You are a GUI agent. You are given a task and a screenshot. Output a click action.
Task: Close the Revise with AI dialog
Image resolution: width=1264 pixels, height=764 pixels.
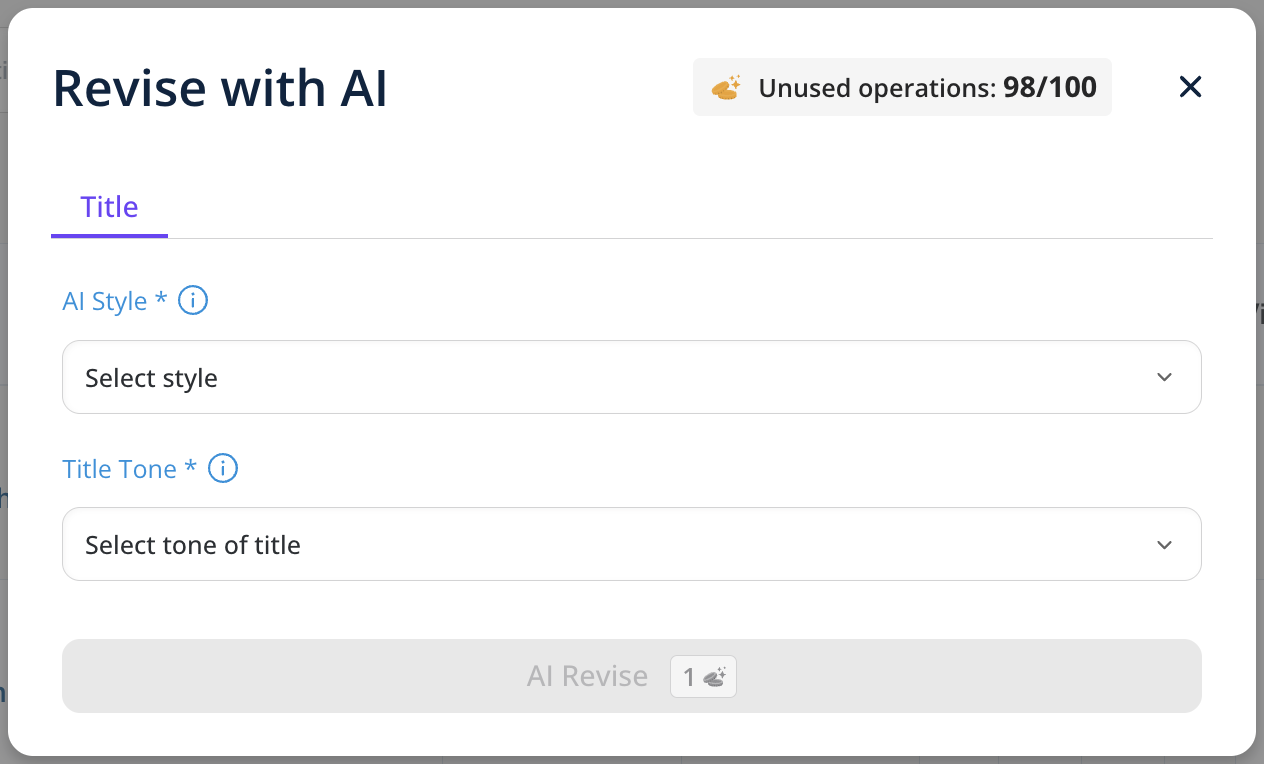[1190, 87]
